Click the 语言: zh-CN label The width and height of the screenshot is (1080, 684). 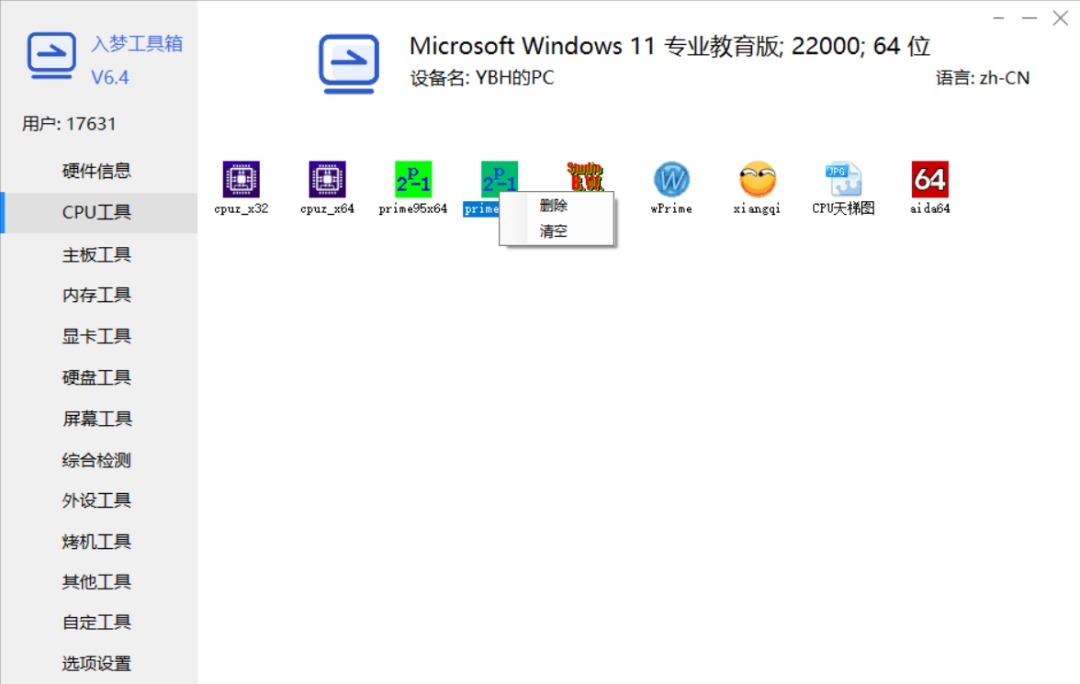point(983,78)
